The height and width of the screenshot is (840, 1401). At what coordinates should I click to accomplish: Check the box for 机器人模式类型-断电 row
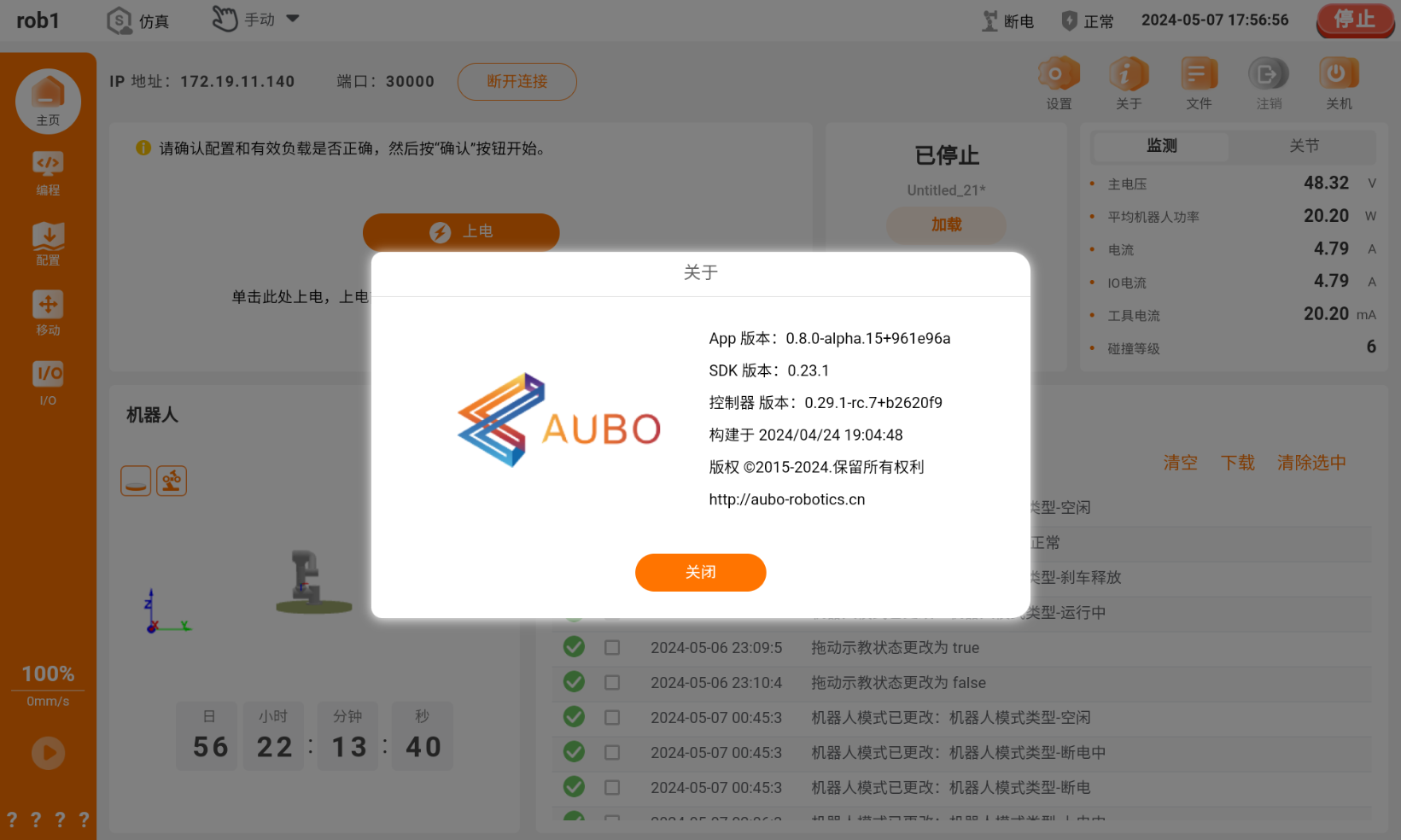click(x=612, y=788)
